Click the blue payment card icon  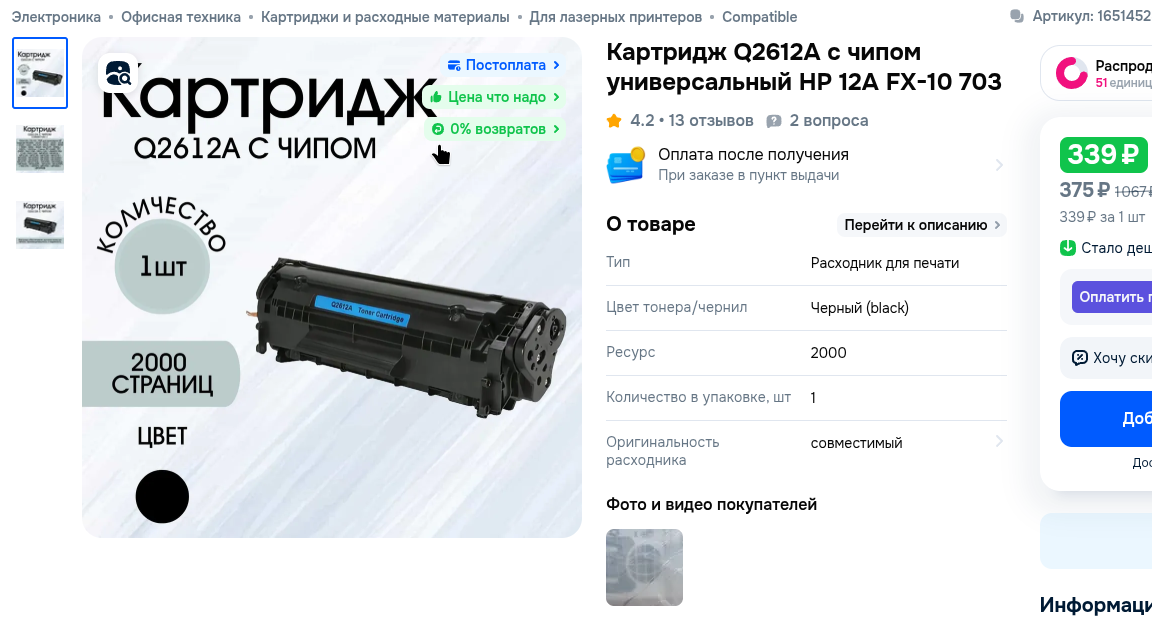pos(625,165)
